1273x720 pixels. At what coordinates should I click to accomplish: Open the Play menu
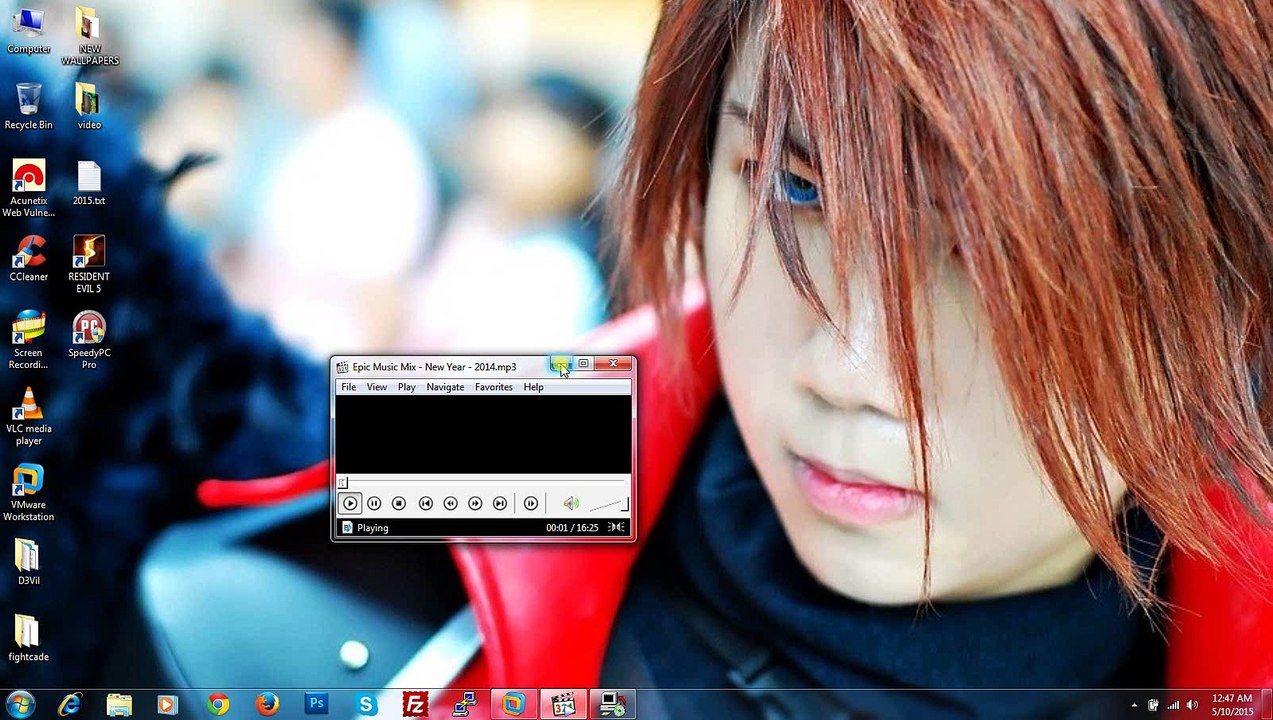[406, 387]
